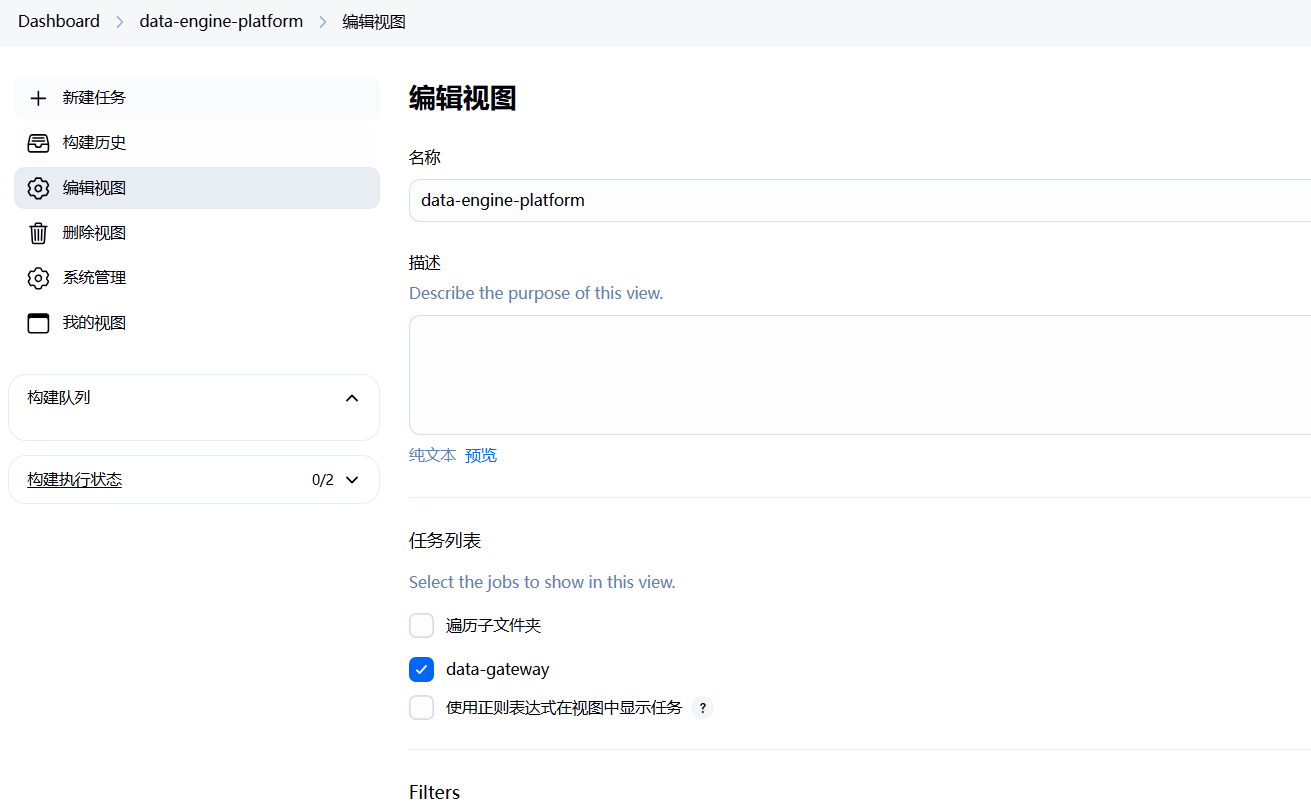The width and height of the screenshot is (1311, 804).
Task: Open 新建任务 in the sidebar
Action: [197, 98]
